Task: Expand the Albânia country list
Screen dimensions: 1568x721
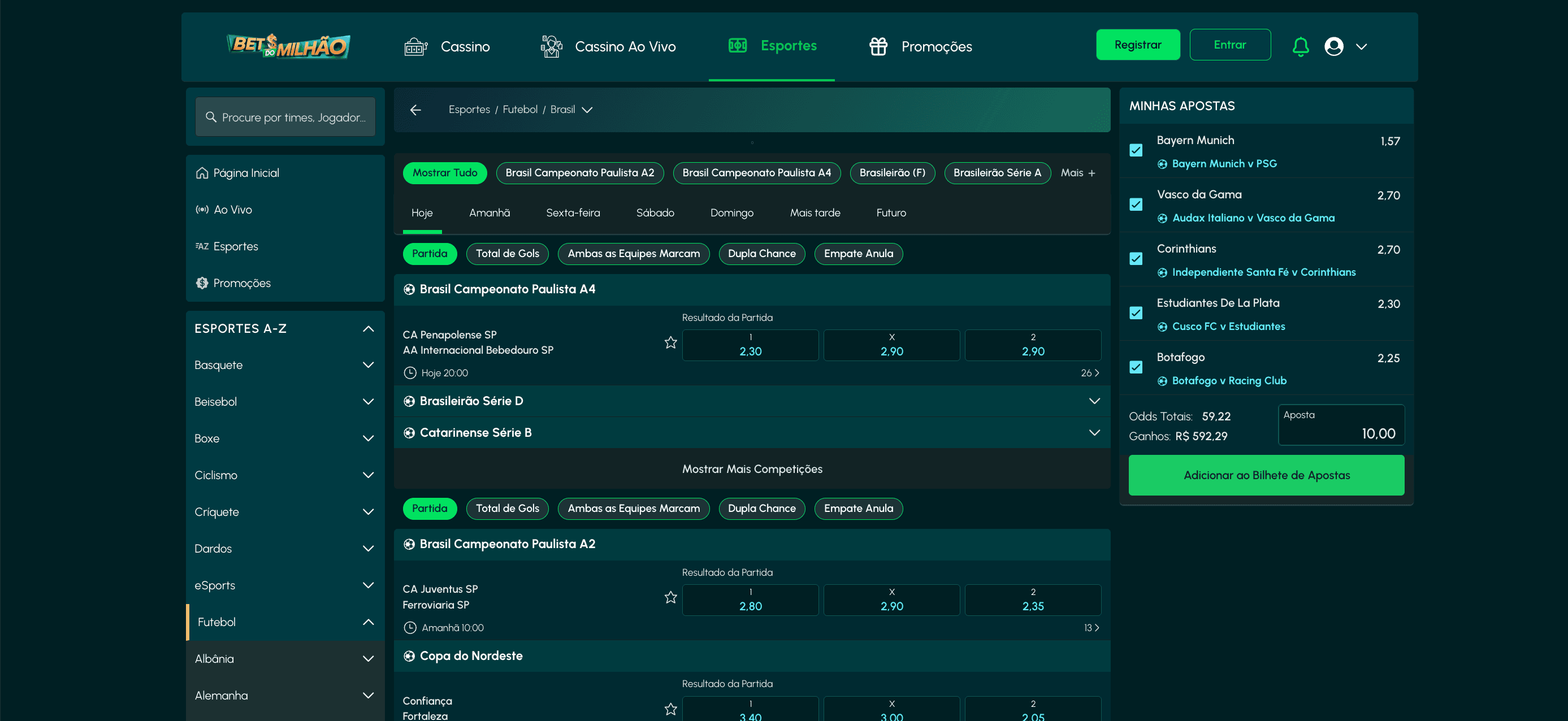Action: 367,659
